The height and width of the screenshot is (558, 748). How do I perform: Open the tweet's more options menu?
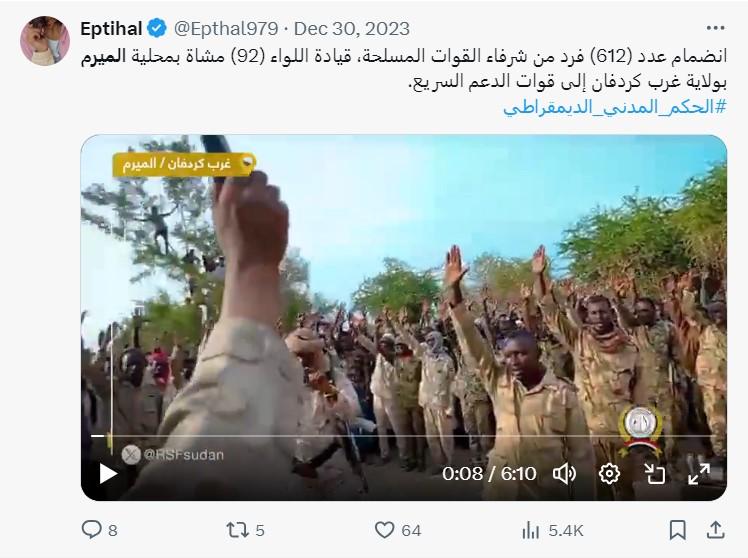point(715,29)
